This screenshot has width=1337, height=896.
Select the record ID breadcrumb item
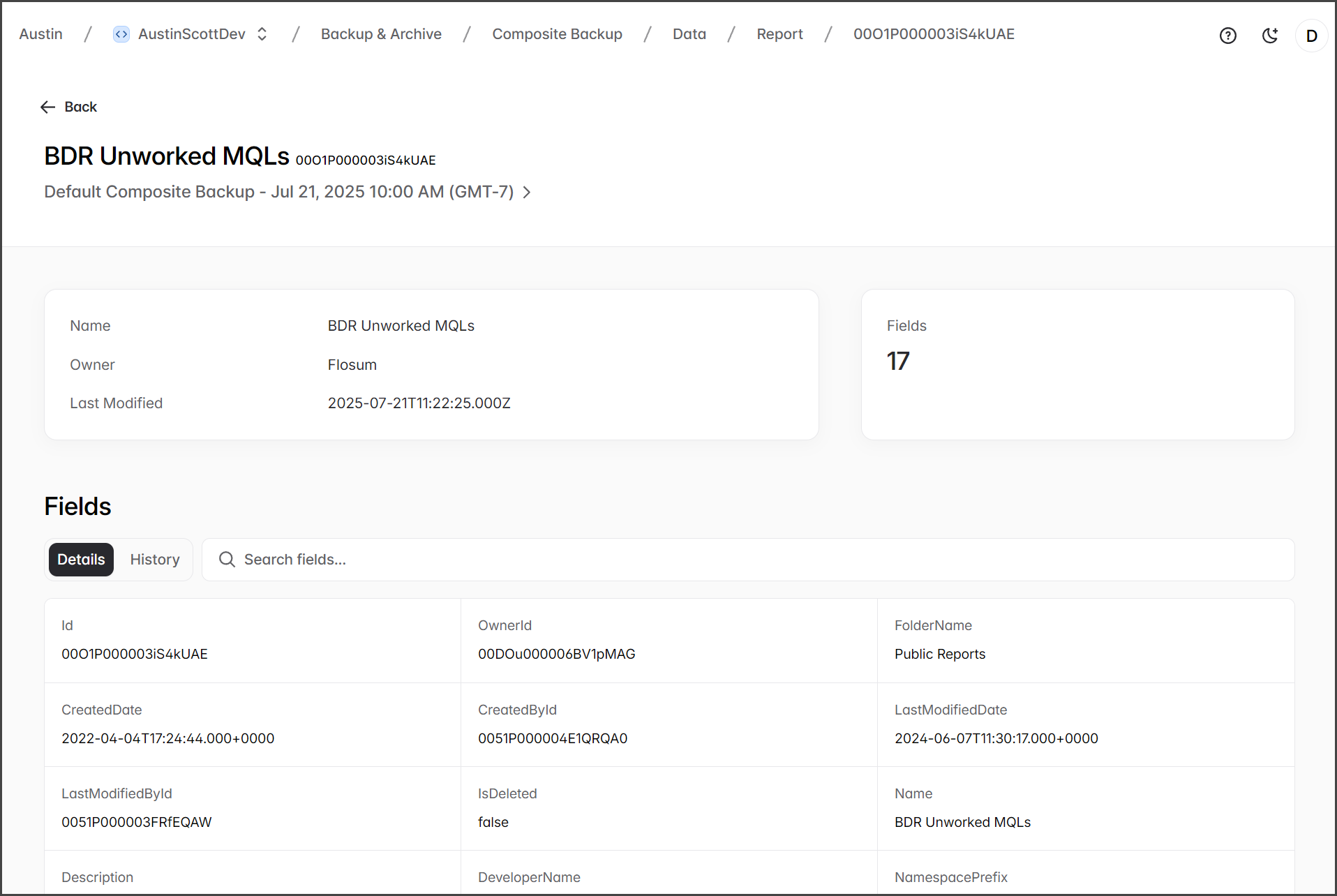(934, 34)
